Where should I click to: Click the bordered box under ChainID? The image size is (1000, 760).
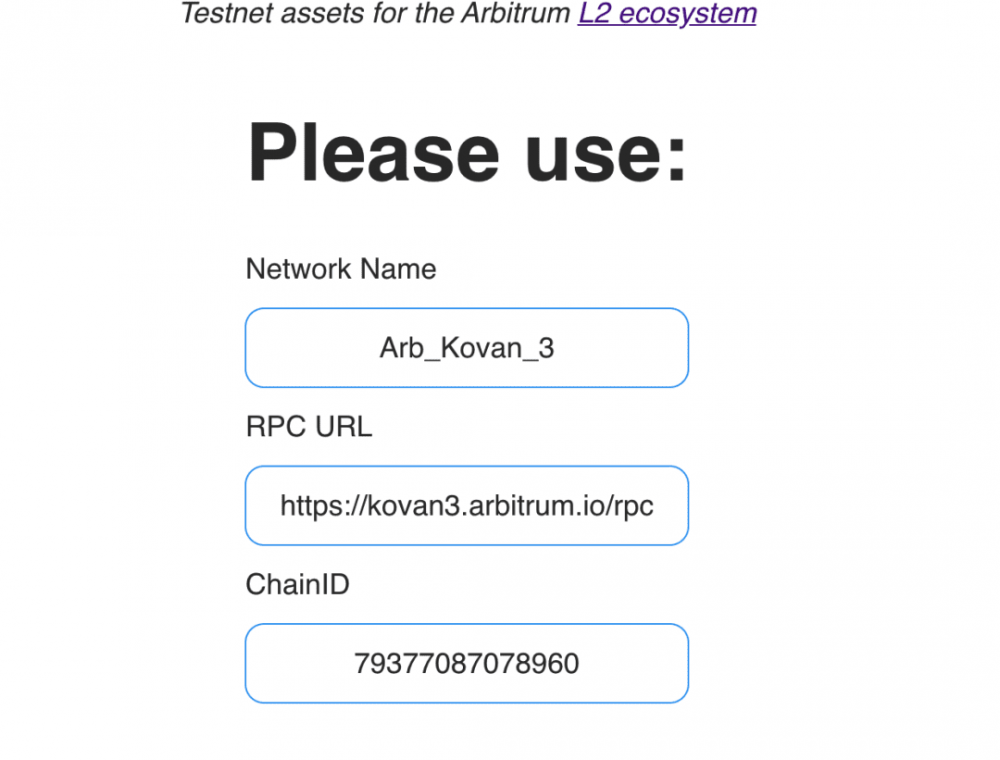466,663
